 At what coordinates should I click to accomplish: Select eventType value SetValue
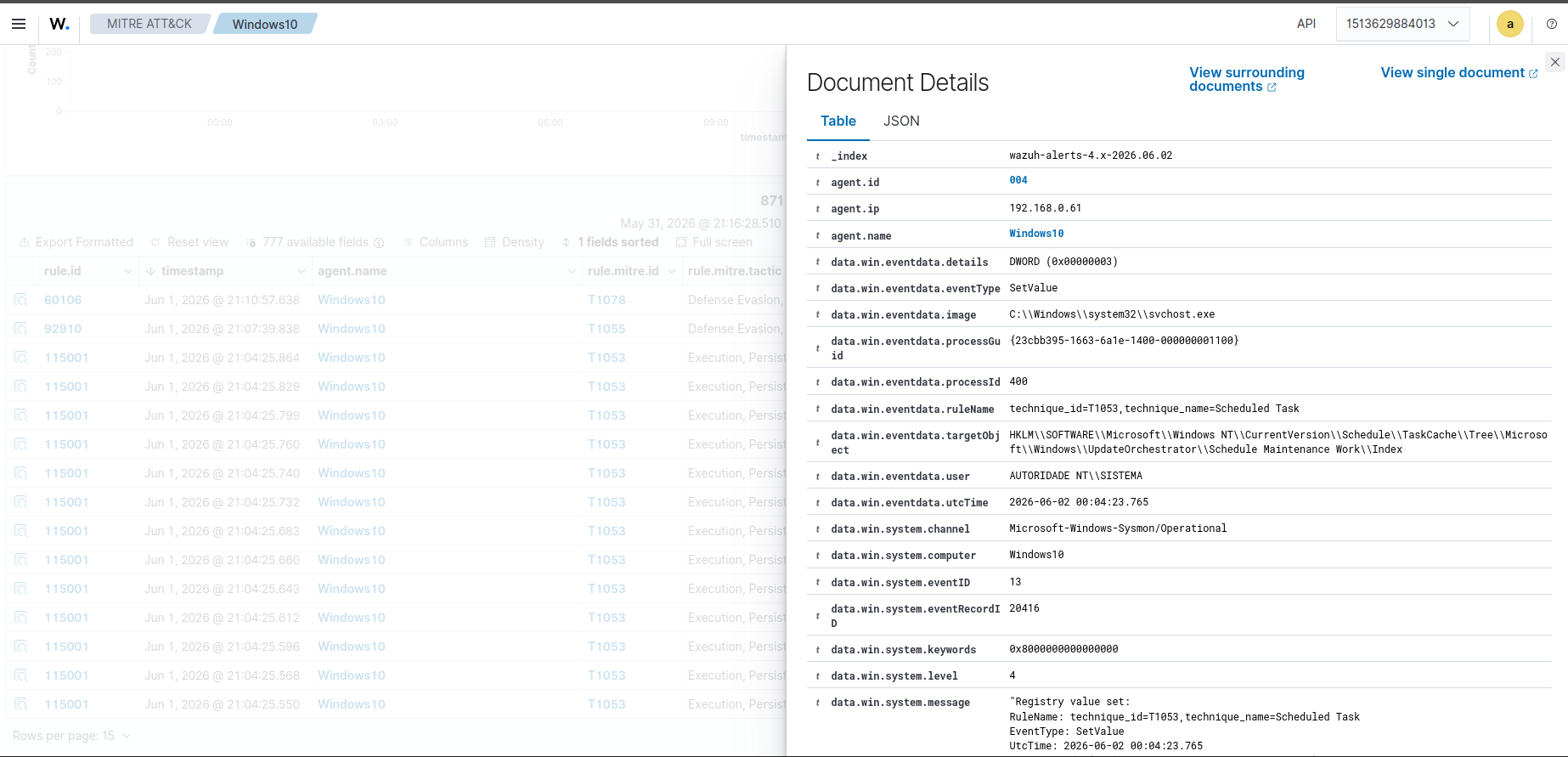point(1034,288)
